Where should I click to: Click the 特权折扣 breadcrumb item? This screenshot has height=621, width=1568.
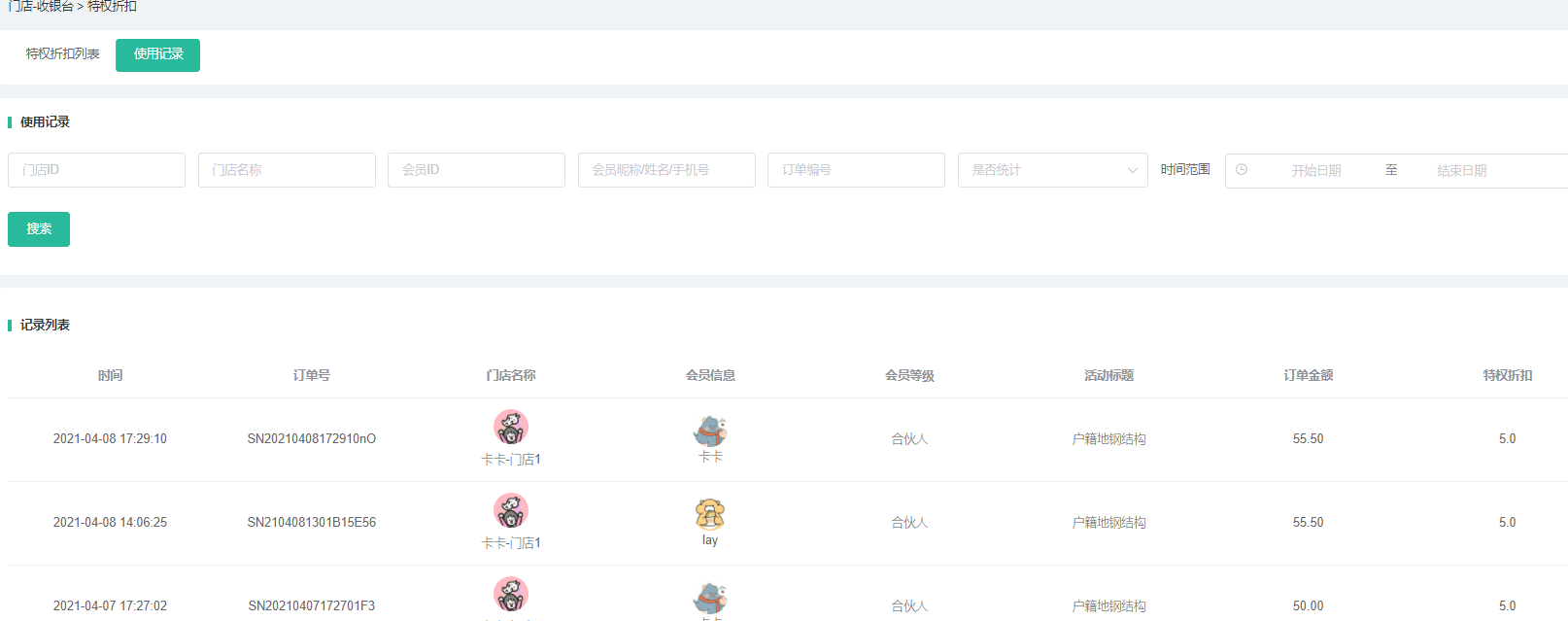[112, 6]
